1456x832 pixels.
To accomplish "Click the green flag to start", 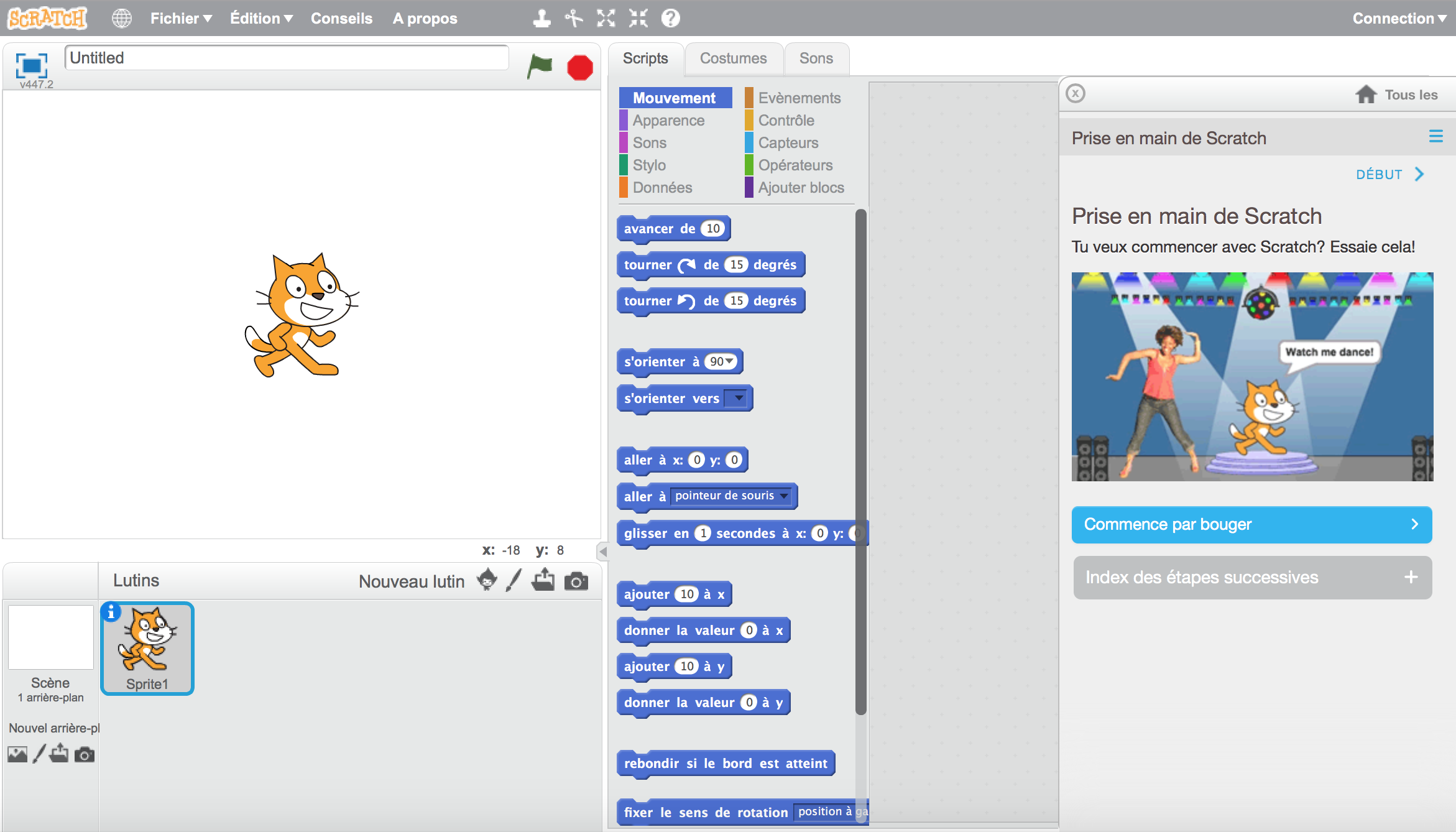I will (x=540, y=66).
